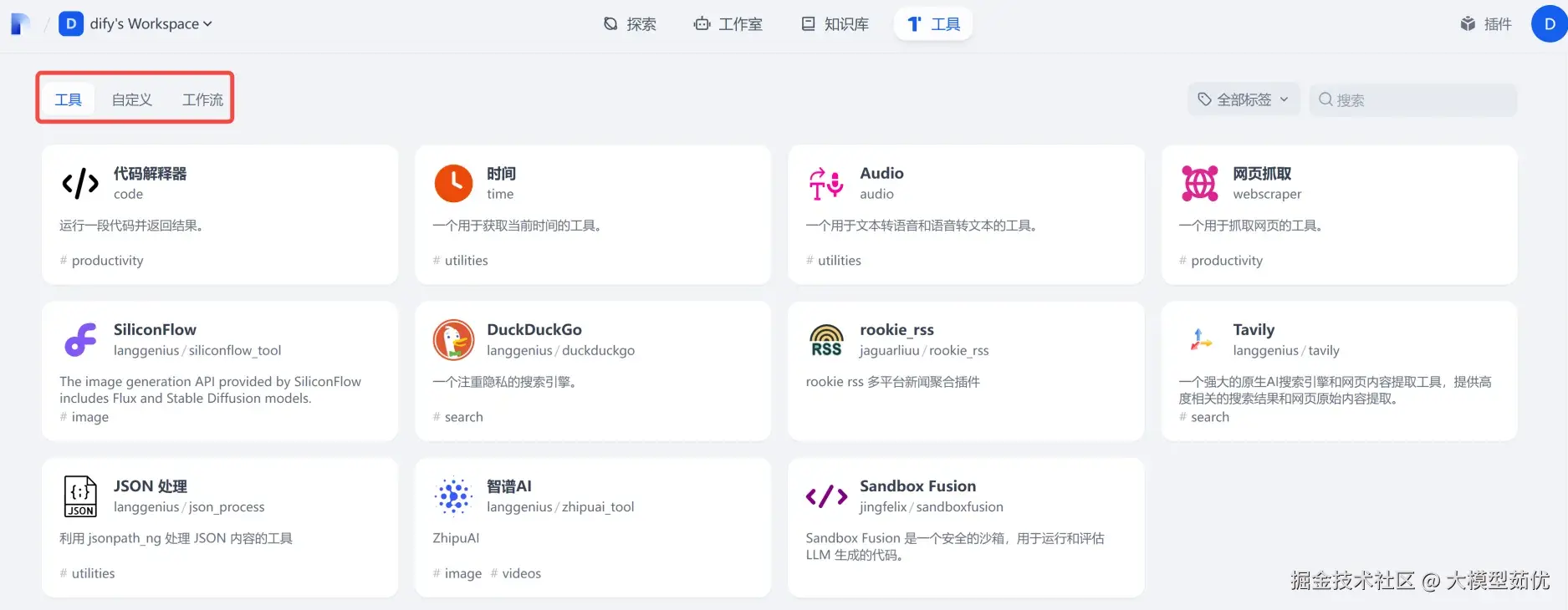Viewport: 1568px width, 610px height.
Task: Click the rookie_rss RSS icon
Action: pyautogui.click(x=826, y=339)
